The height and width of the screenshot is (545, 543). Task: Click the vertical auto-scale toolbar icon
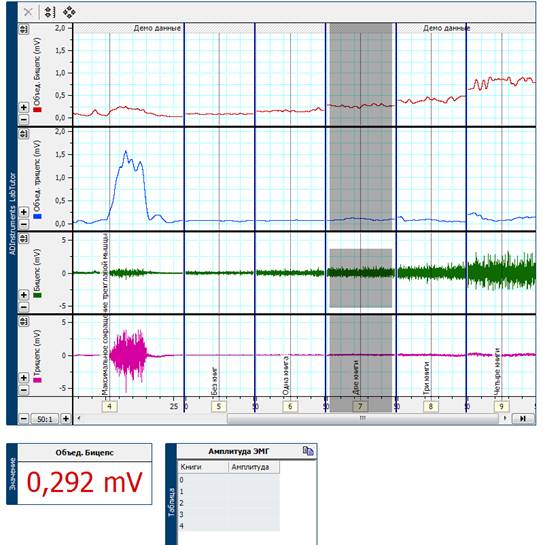(x=49, y=13)
